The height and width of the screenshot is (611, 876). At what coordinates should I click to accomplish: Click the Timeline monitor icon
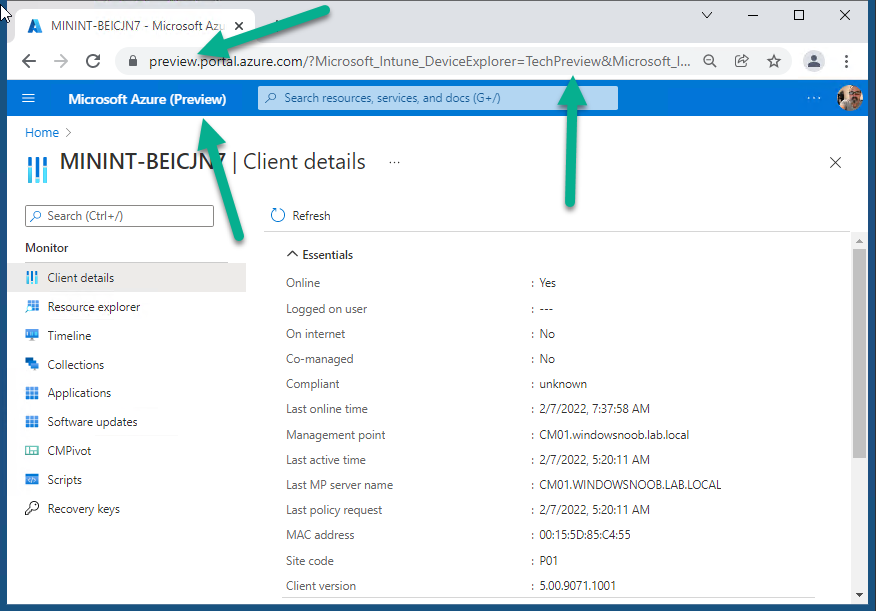pyautogui.click(x=32, y=335)
